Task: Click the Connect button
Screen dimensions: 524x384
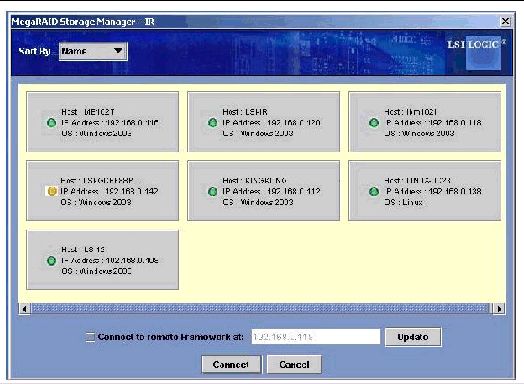Action: [231, 364]
